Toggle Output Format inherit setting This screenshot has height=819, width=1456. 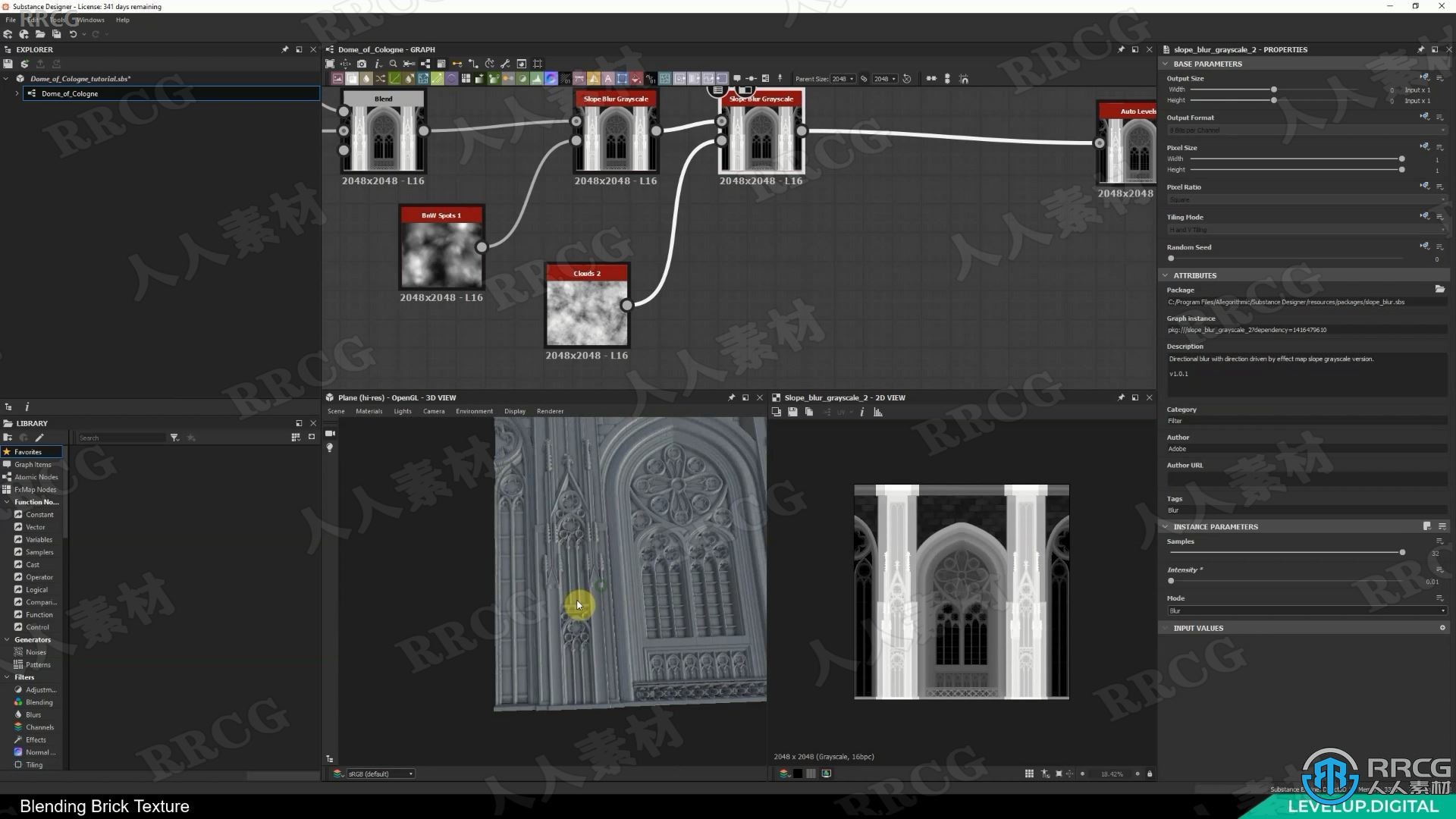(1424, 117)
